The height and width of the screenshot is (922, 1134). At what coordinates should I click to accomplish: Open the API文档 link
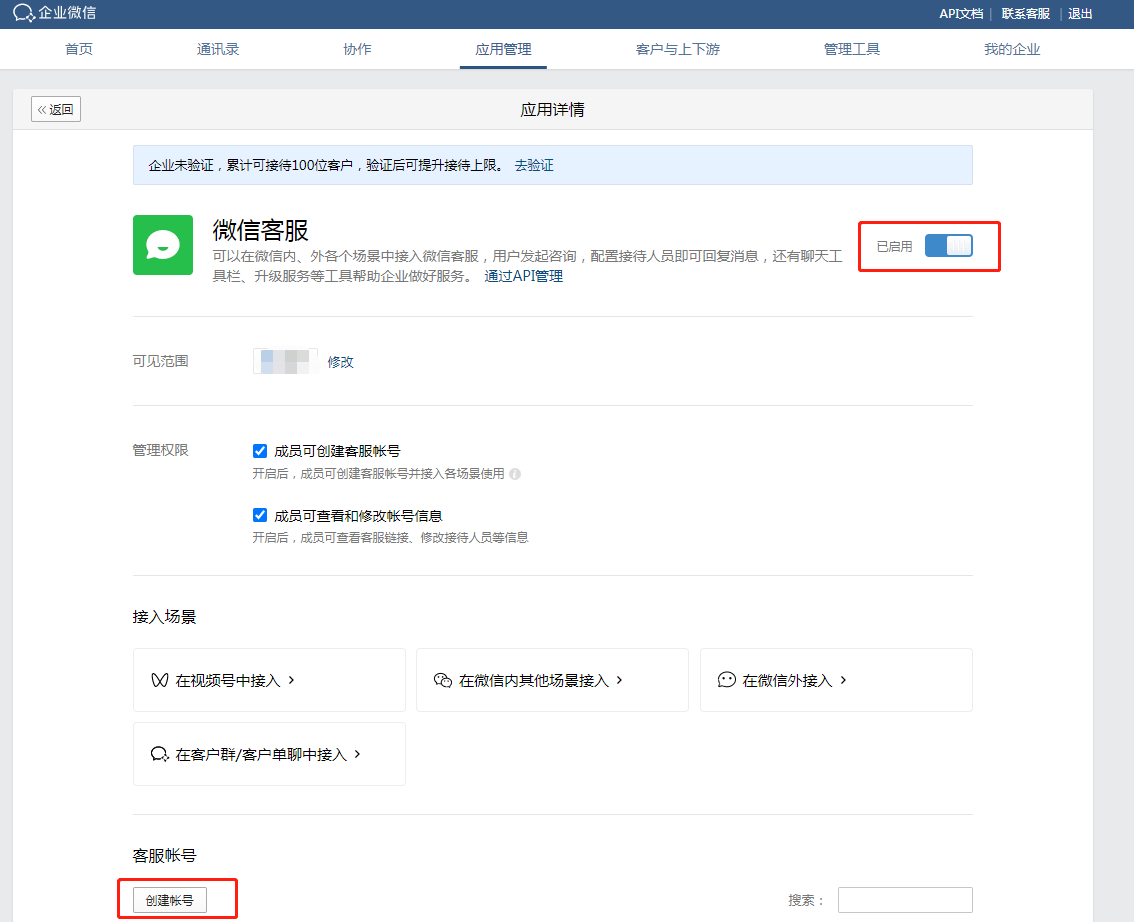coord(960,14)
